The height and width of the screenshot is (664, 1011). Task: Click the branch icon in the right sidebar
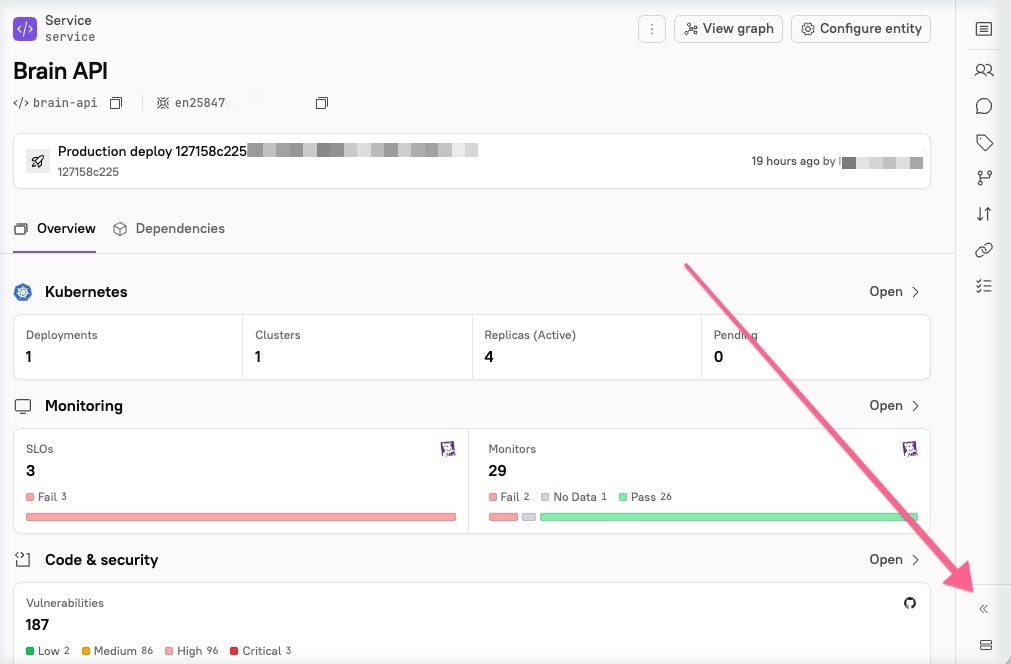tap(983, 178)
